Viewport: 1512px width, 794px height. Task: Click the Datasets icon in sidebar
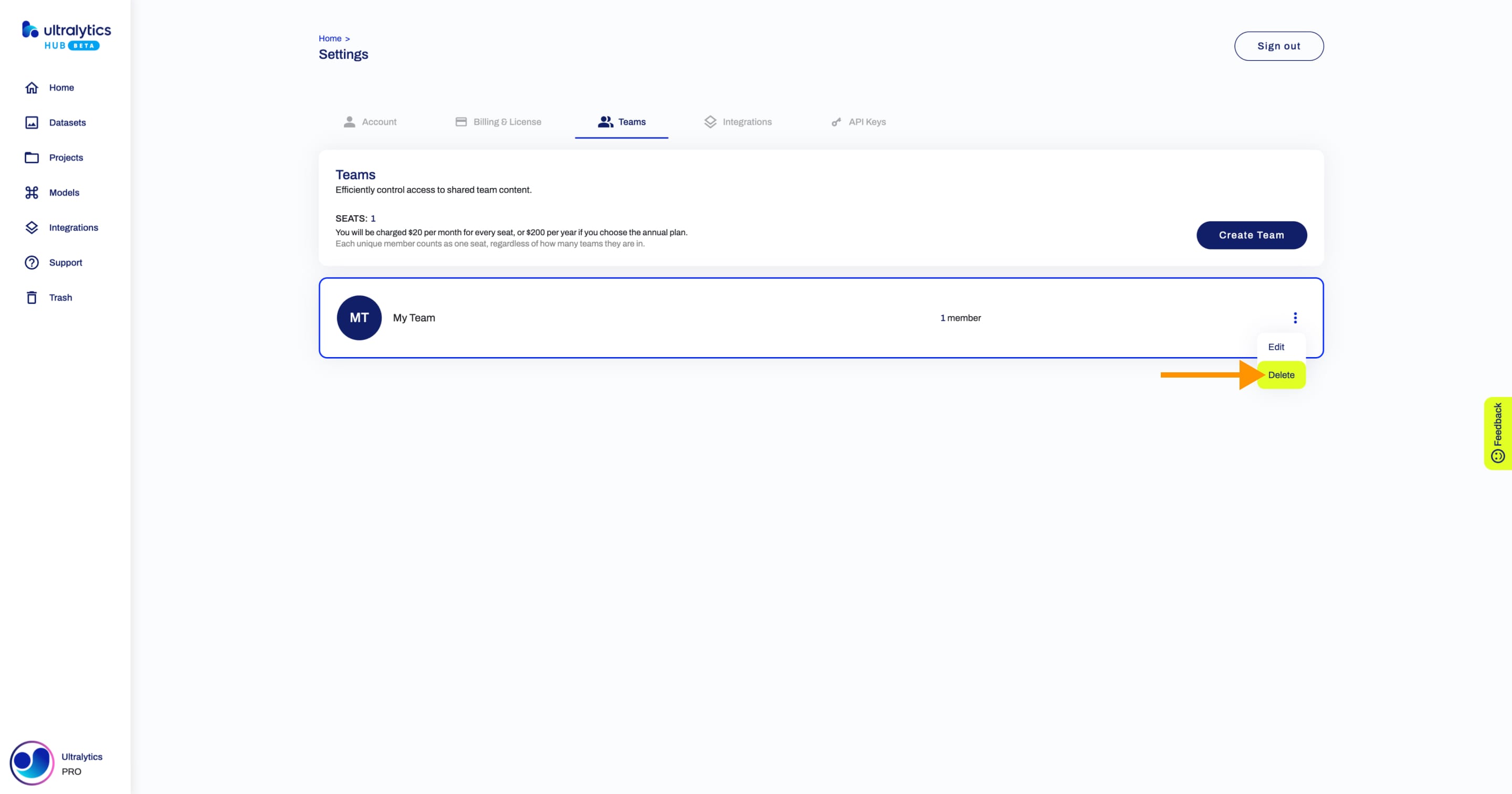pos(31,122)
